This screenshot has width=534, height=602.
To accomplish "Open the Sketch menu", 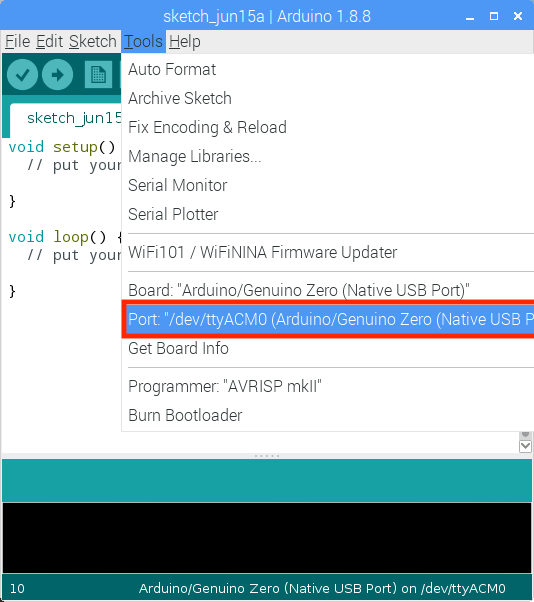I will pos(93,41).
